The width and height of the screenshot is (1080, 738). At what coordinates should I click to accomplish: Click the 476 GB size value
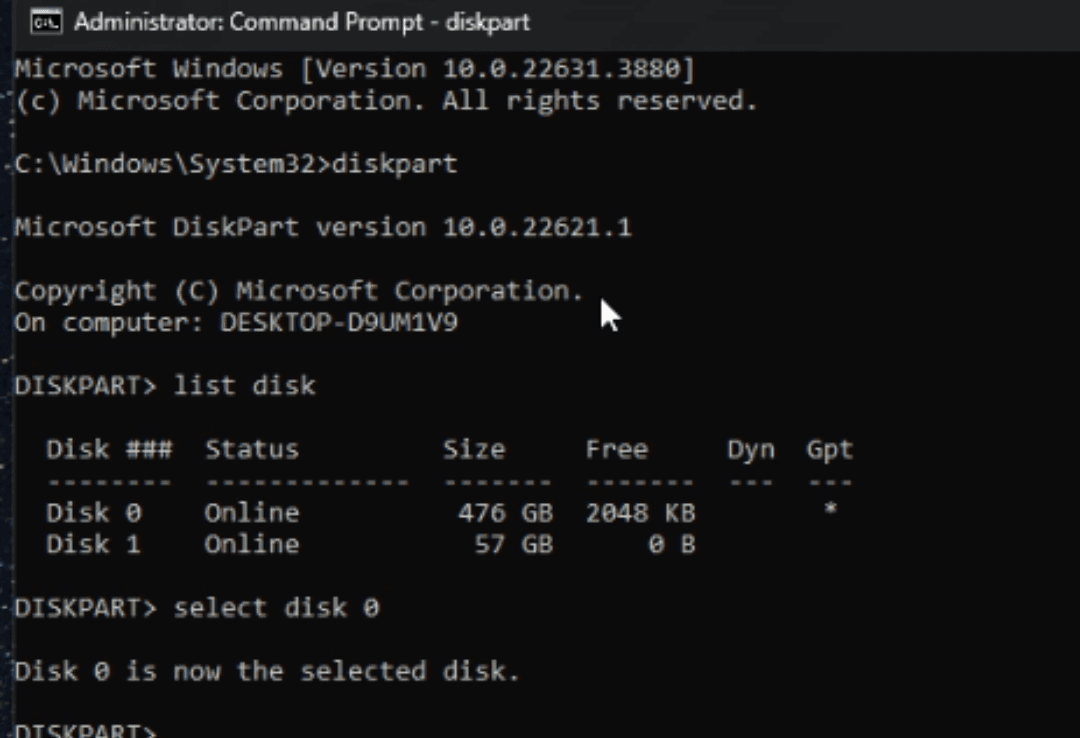click(505, 512)
